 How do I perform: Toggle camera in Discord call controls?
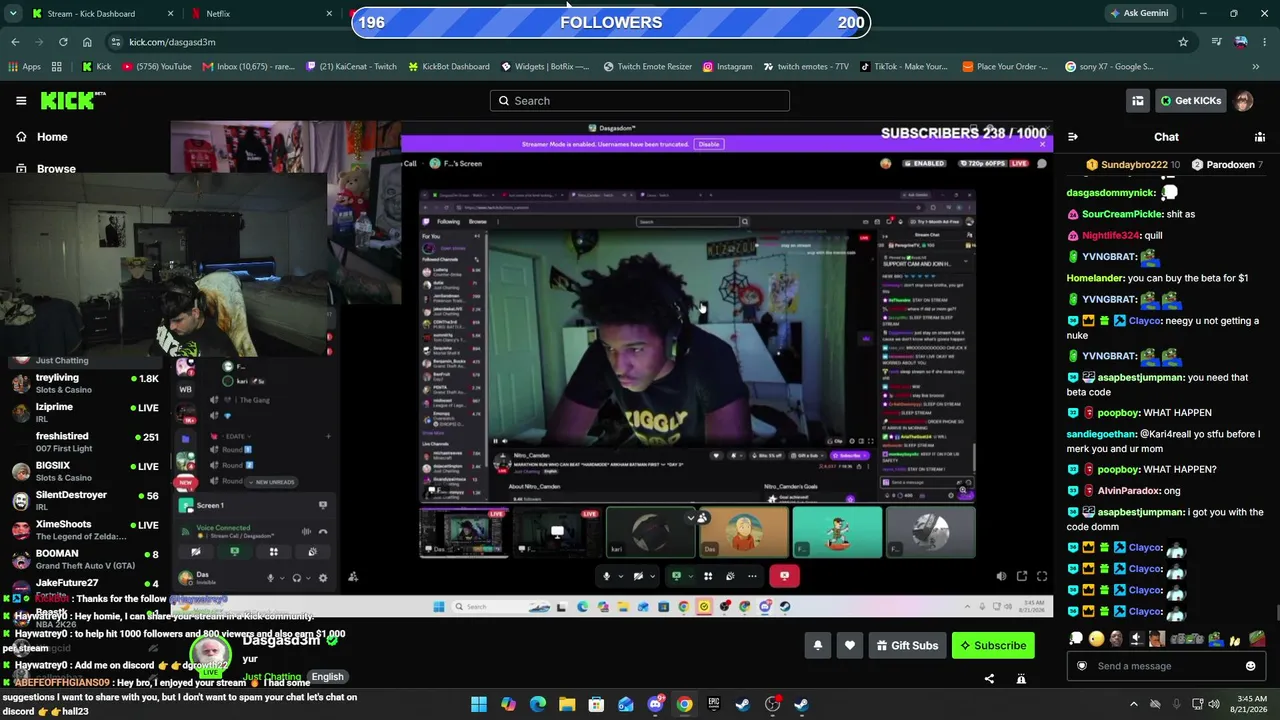[x=638, y=576]
